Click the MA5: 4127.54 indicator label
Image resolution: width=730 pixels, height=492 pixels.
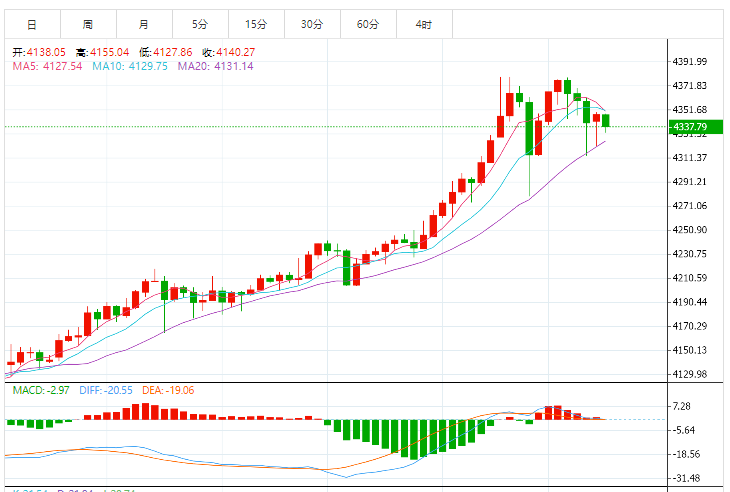point(47,66)
